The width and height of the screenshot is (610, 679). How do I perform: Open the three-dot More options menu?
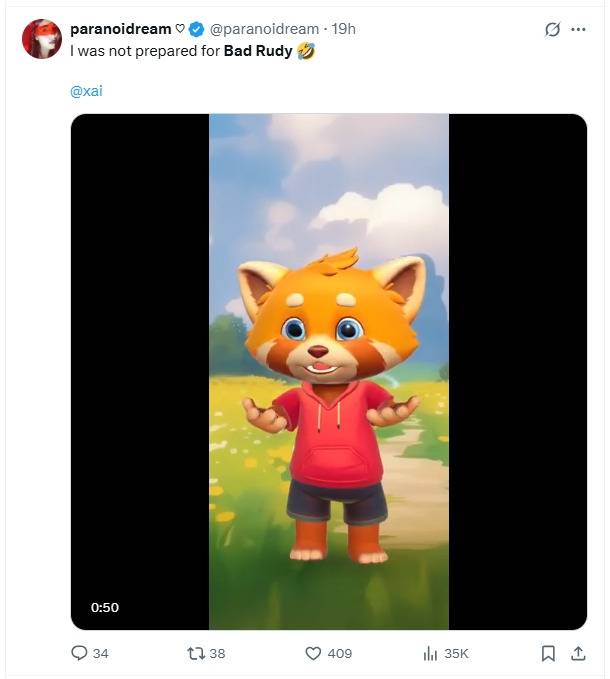(x=578, y=30)
